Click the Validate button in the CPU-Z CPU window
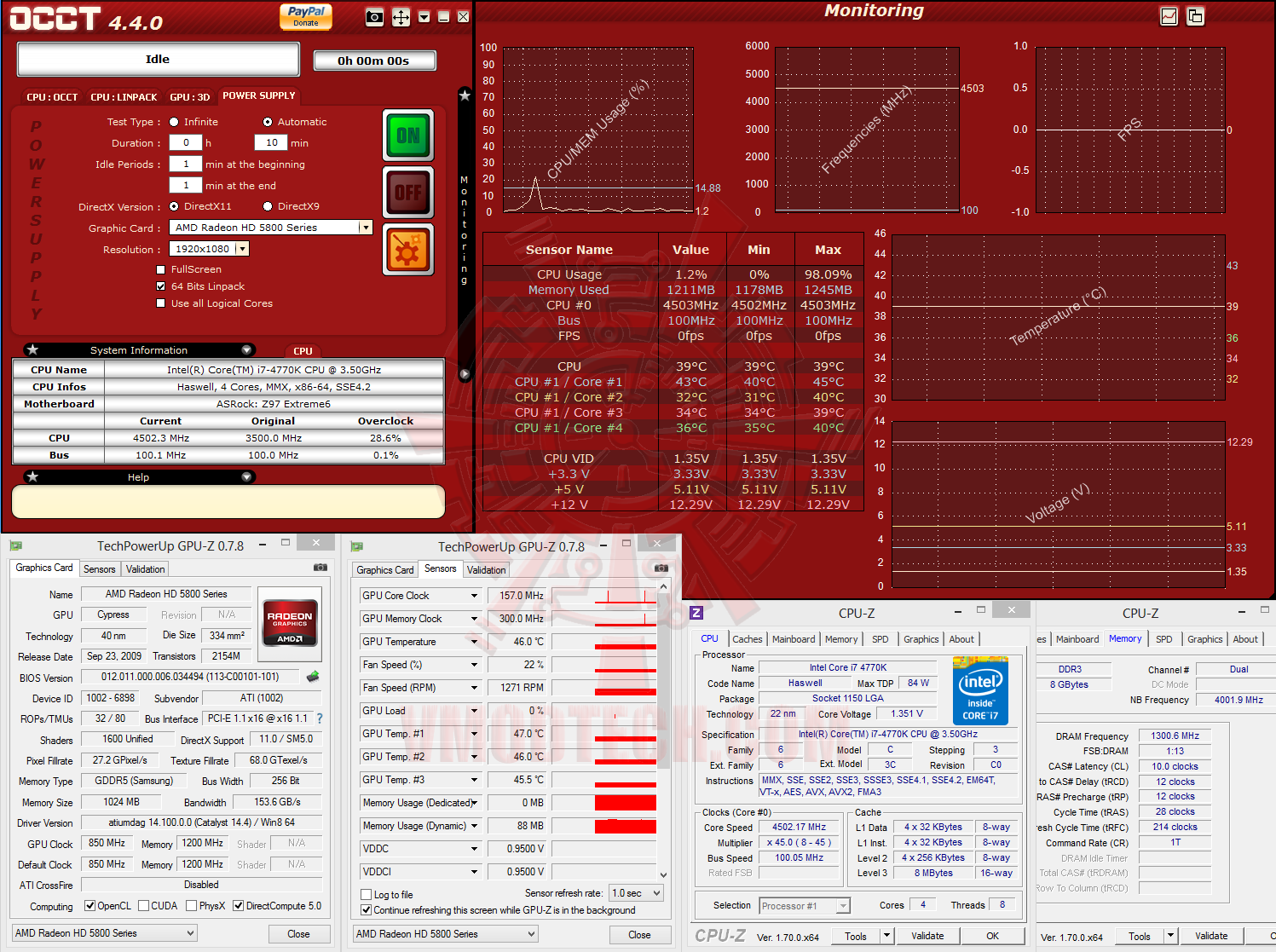The width and height of the screenshot is (1276, 952). 927,936
